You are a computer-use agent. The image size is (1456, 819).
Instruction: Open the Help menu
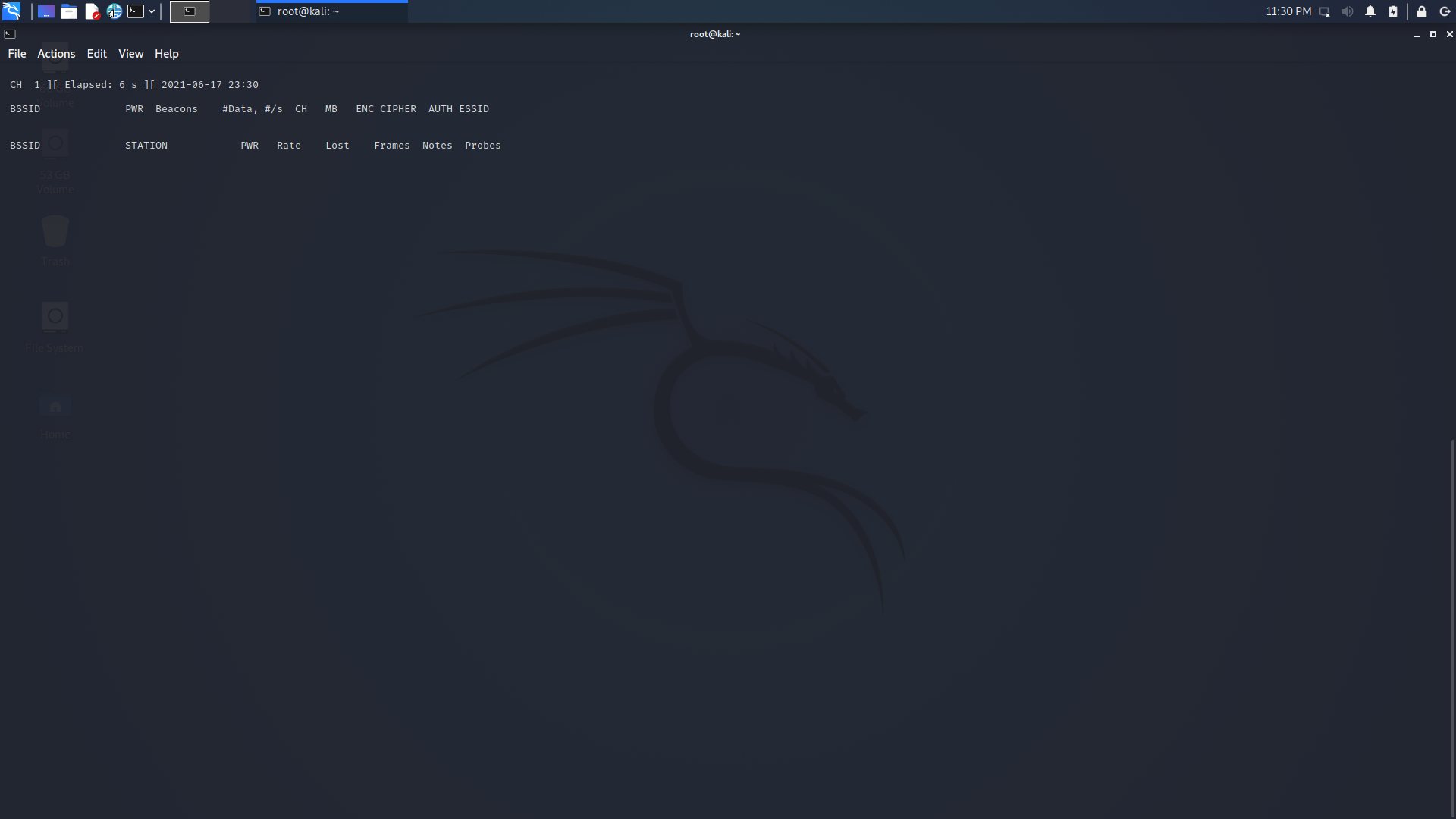point(166,54)
